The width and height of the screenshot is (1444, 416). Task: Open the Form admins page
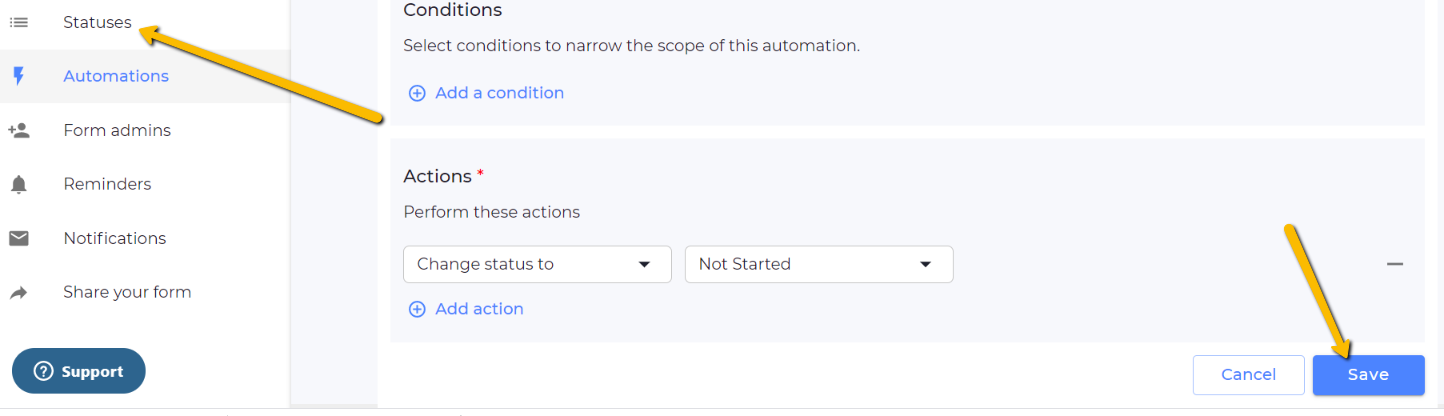tap(117, 130)
